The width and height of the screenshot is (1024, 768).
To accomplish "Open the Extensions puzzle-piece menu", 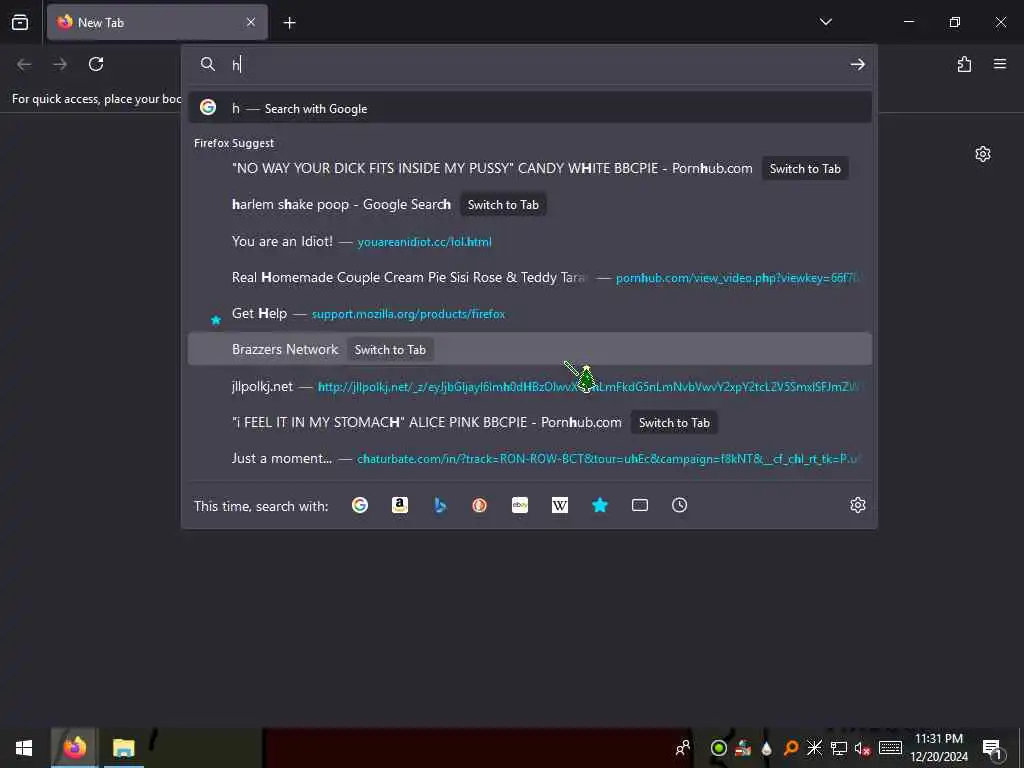I will (964, 64).
